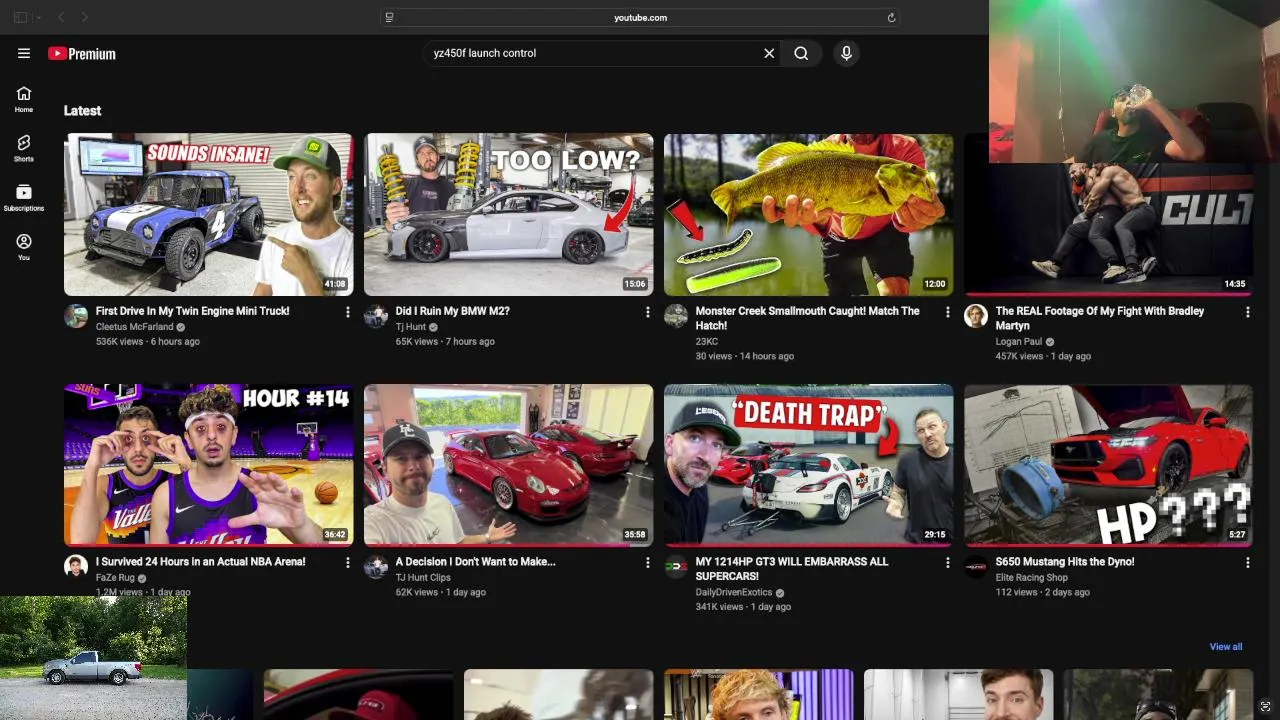Open Logan Paul channel name
1280x720 pixels.
1018,342
